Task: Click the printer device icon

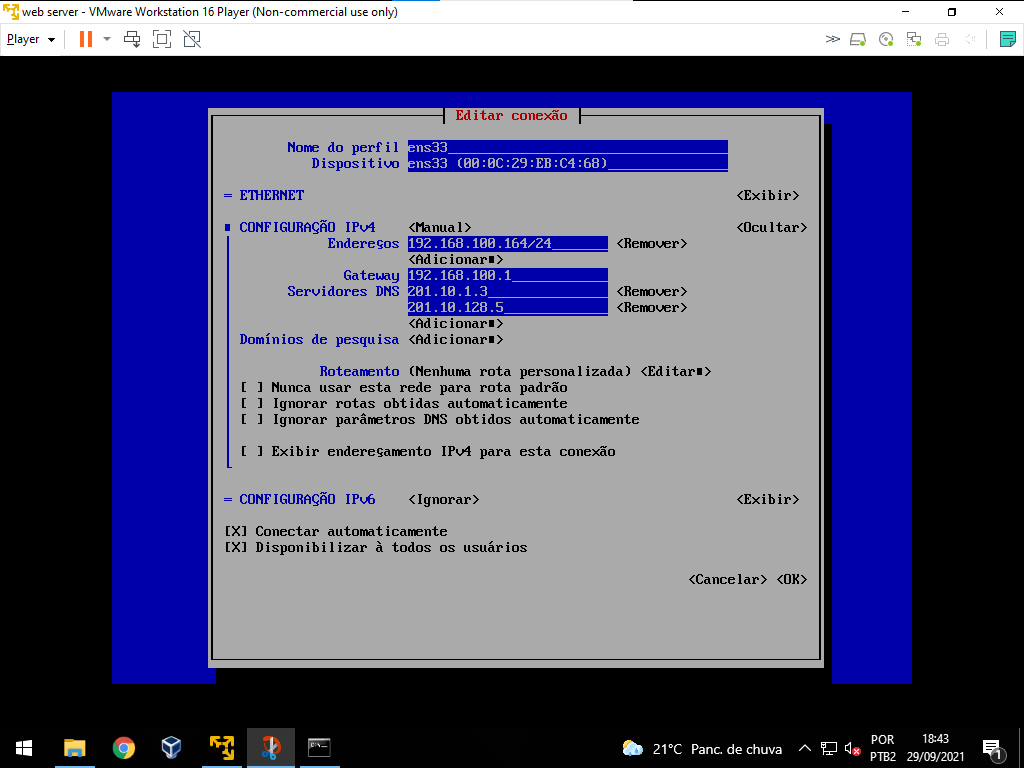Action: (942, 40)
